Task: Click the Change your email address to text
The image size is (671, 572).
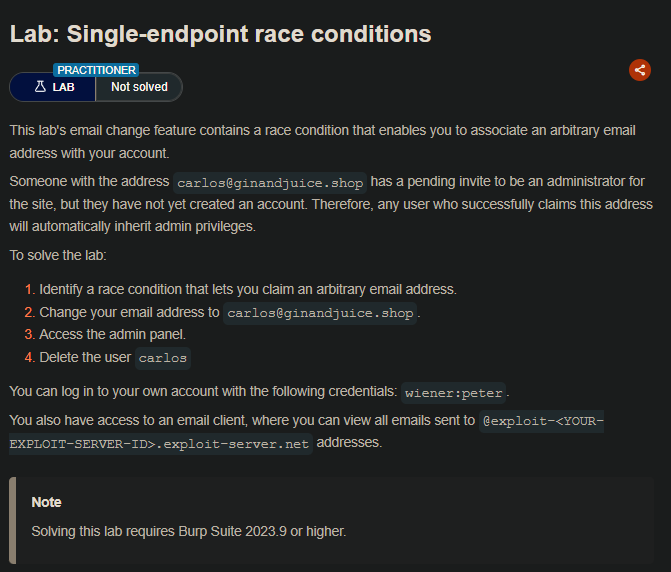Action: coord(129,312)
